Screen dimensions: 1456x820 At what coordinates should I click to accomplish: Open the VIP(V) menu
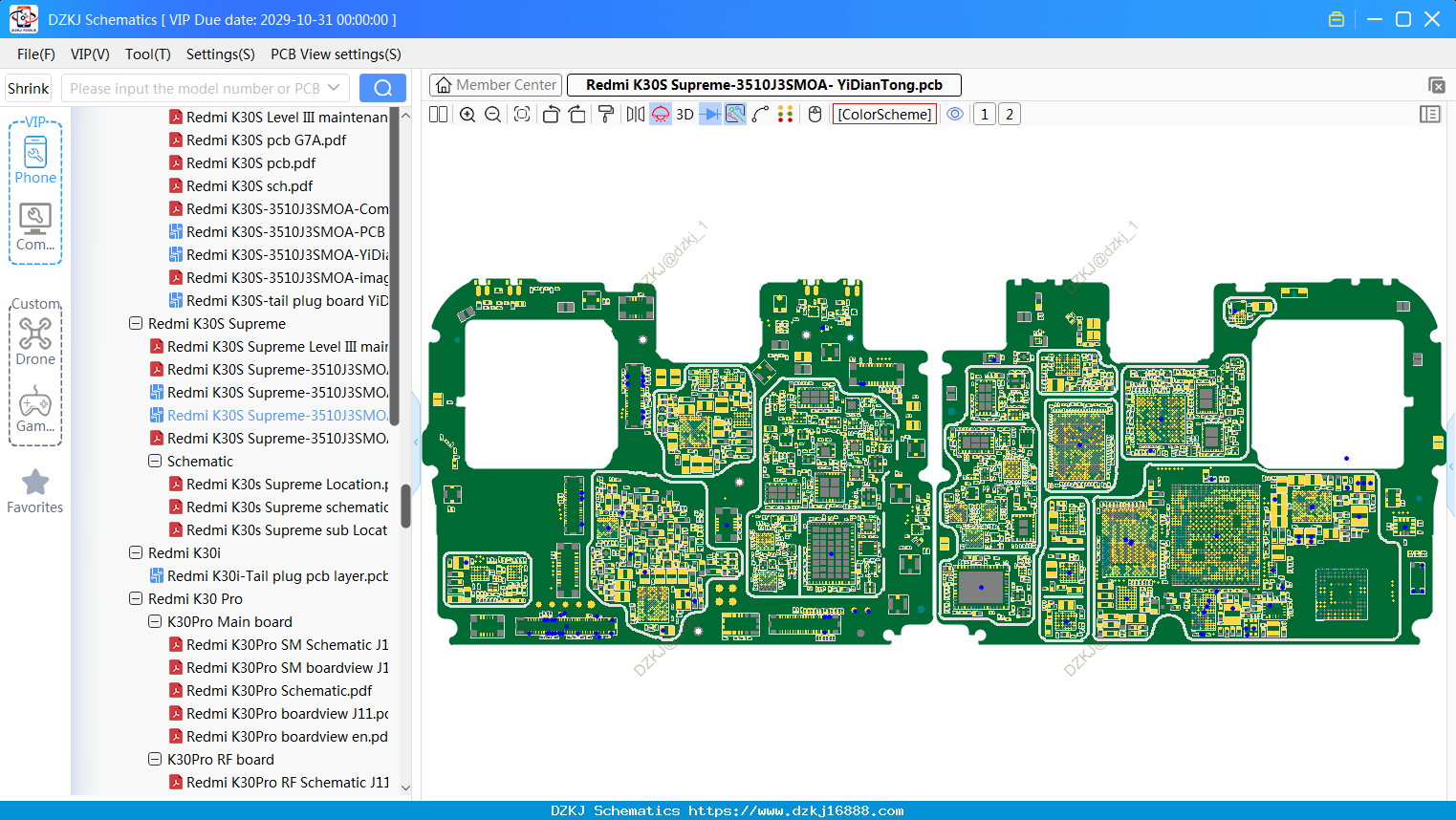coord(90,54)
